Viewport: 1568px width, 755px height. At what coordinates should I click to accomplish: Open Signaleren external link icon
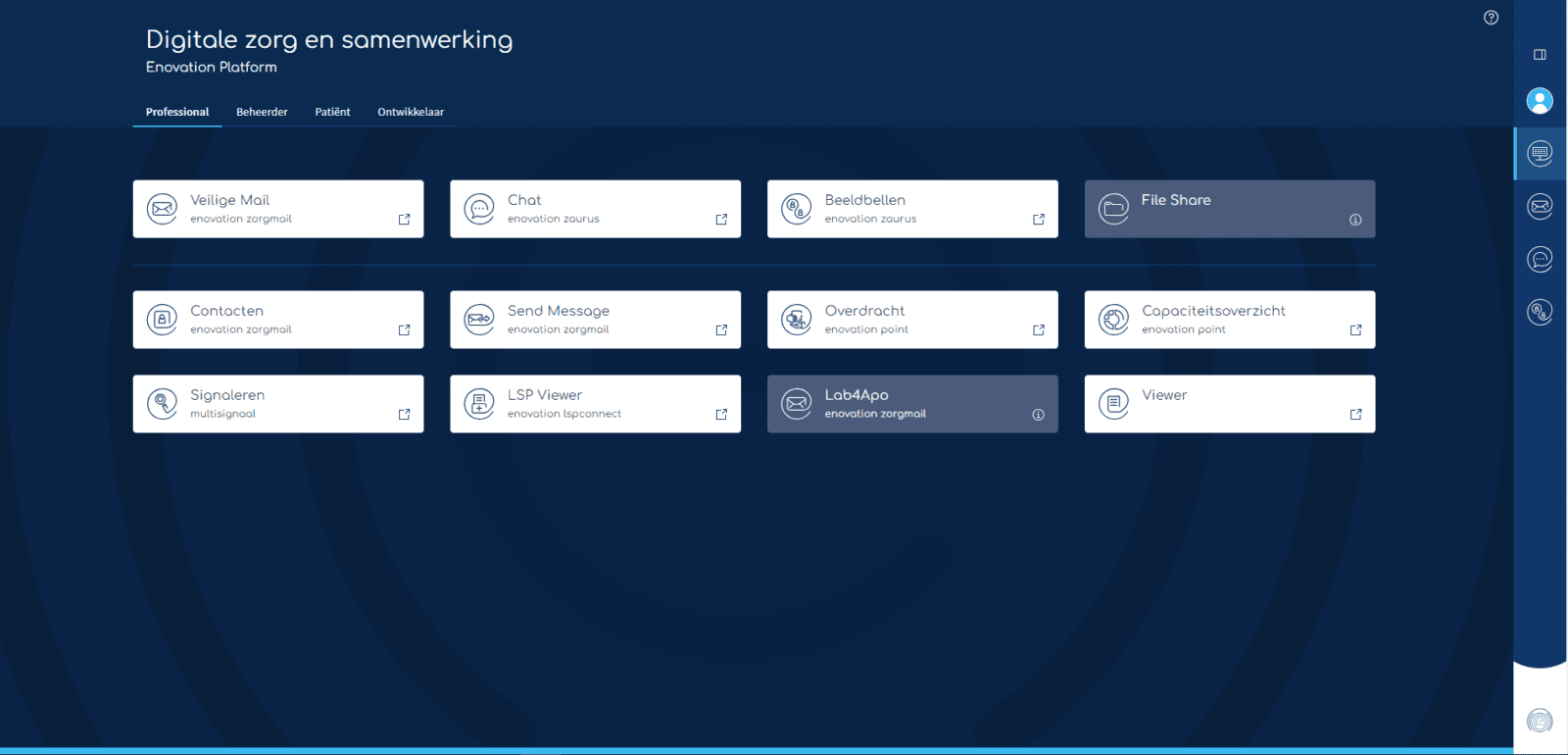(x=404, y=415)
